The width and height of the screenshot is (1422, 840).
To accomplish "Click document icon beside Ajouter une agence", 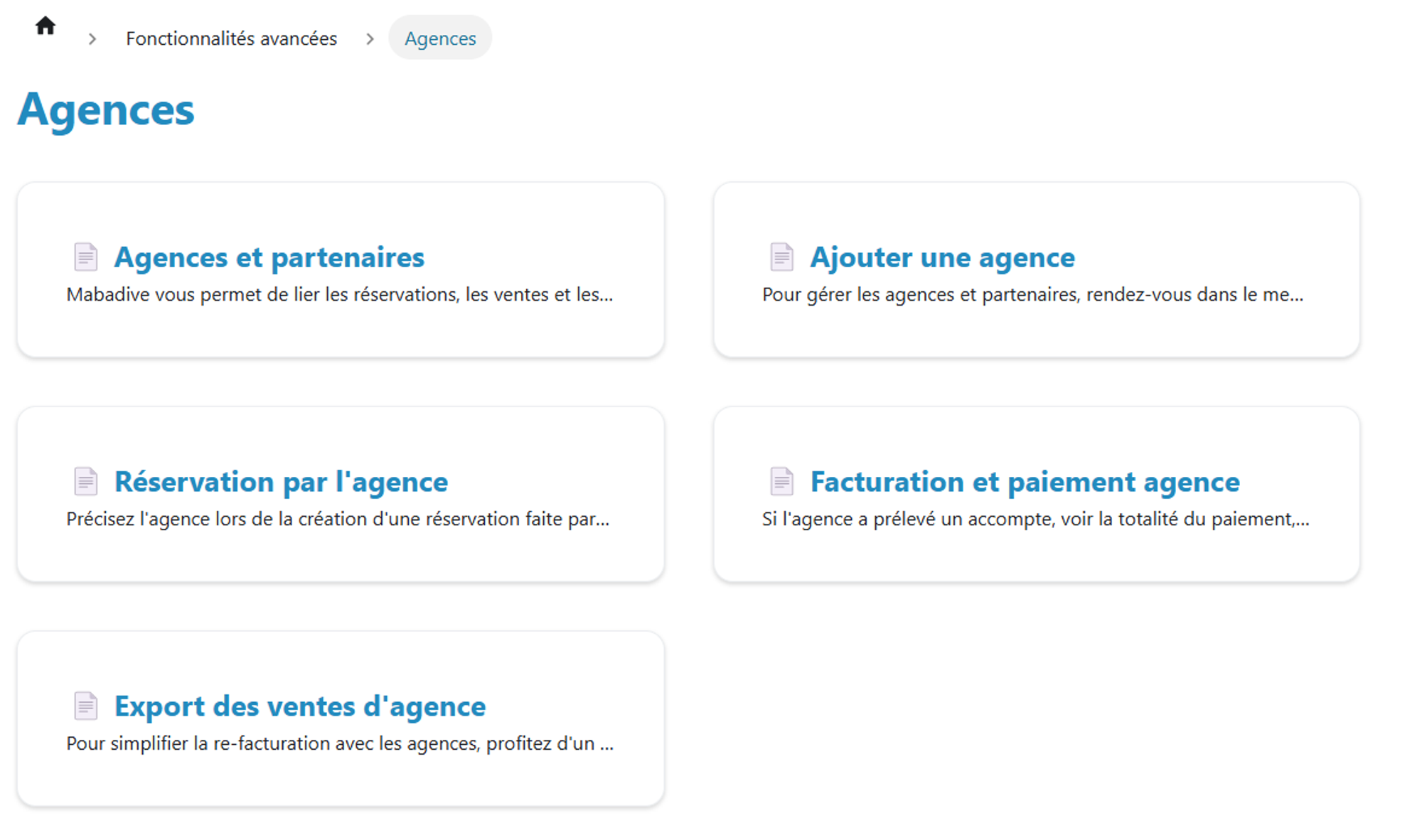I will [x=781, y=257].
